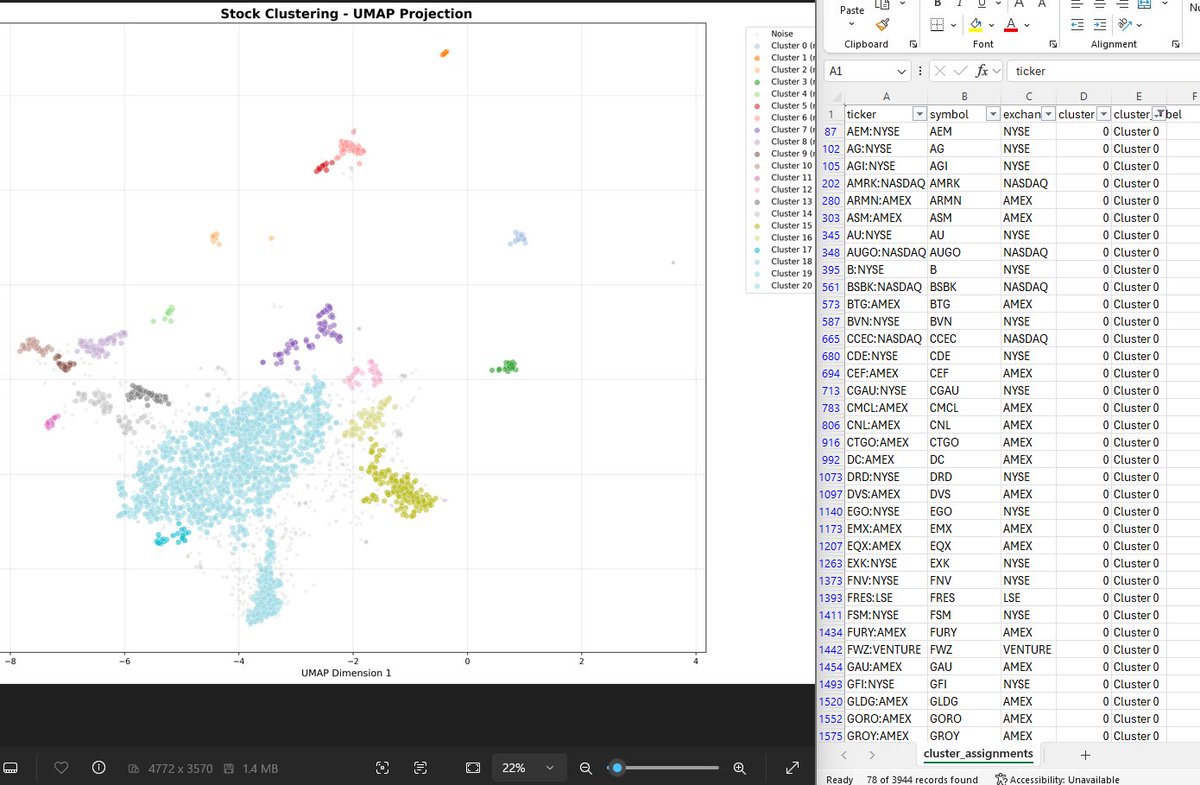1200x785 pixels.
Task: Add a new sheet with plus button
Action: point(1086,755)
